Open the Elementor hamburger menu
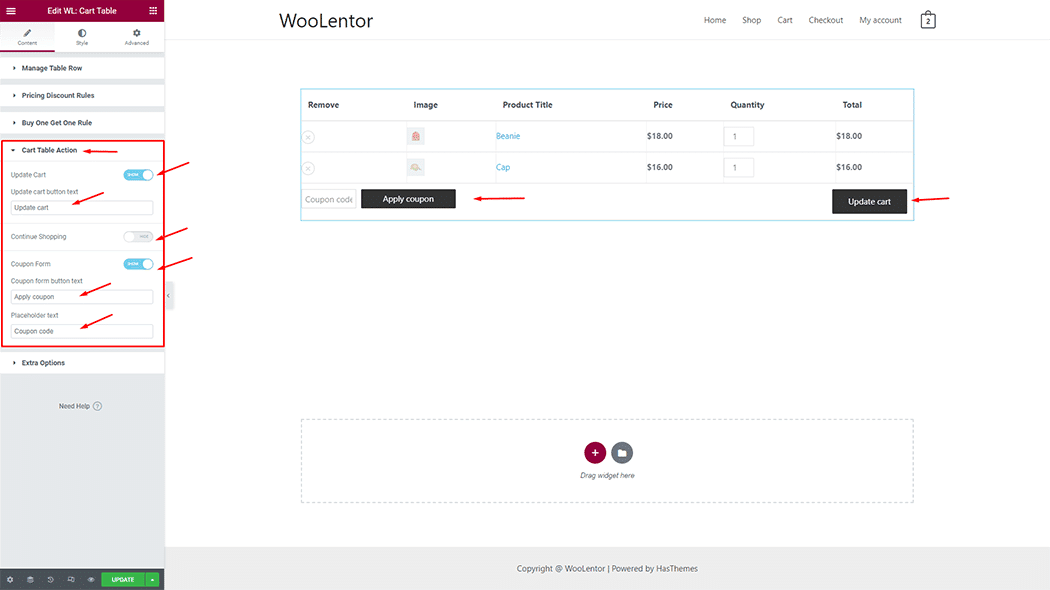 pyautogui.click(x=10, y=11)
